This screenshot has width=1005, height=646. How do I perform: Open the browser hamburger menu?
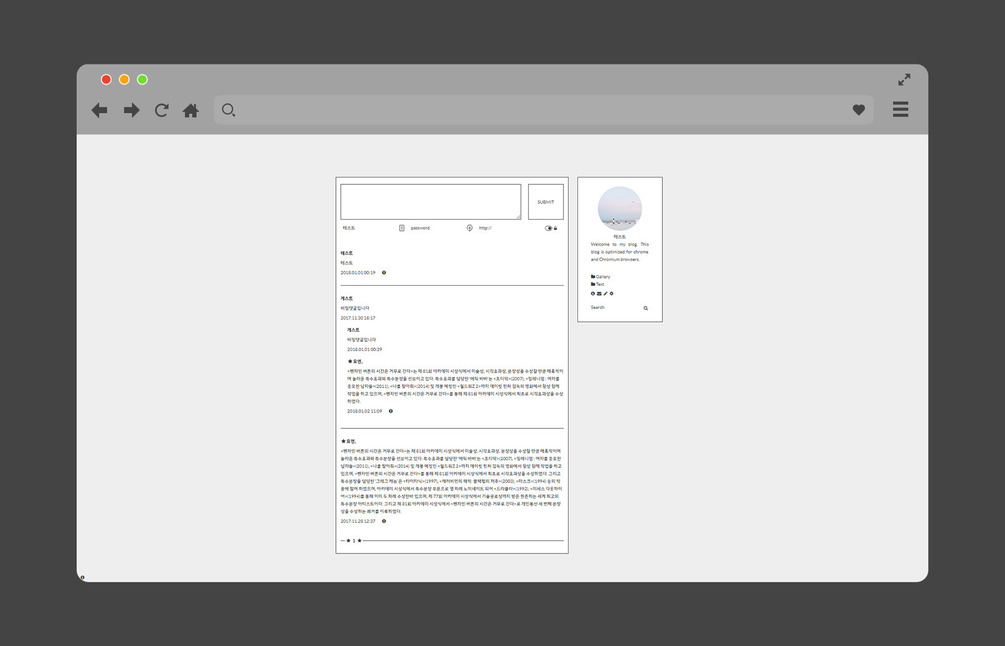coord(901,109)
